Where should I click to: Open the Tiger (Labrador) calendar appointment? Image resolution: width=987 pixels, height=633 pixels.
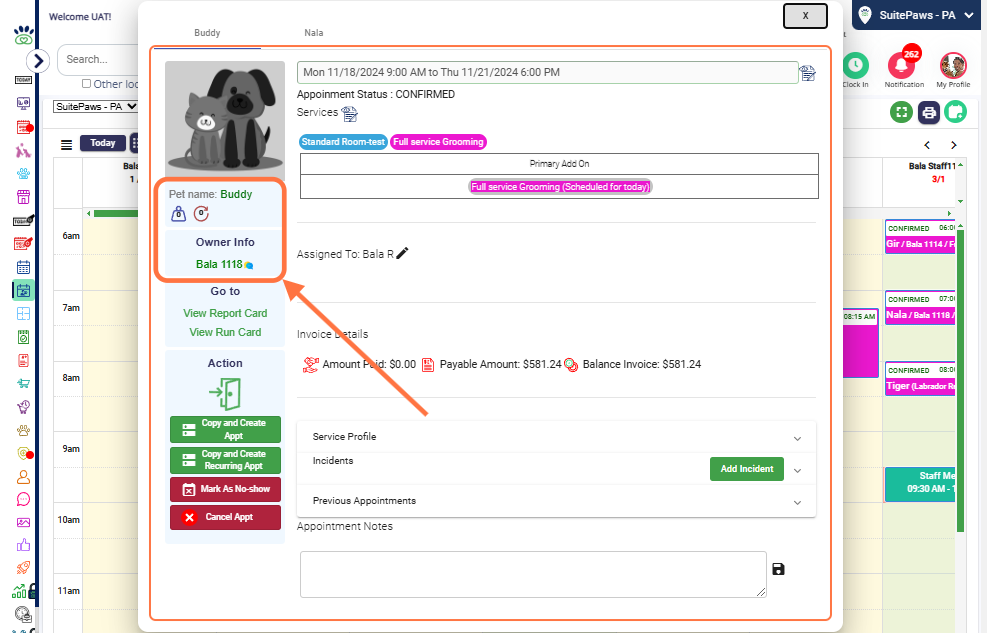(x=920, y=379)
